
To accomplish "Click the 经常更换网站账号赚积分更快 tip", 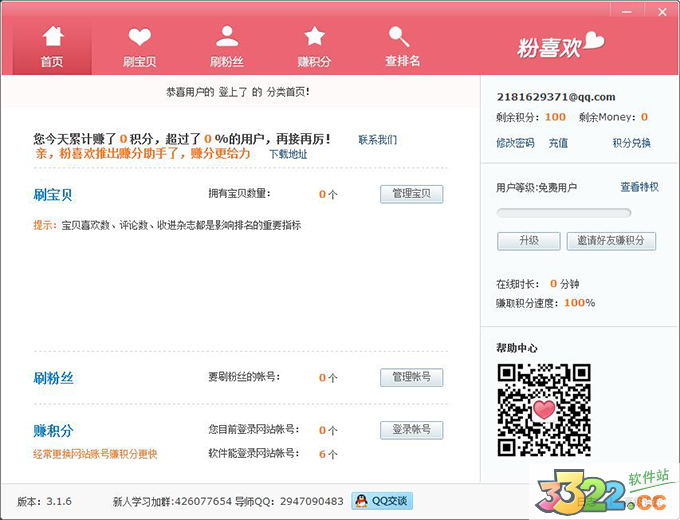I will tap(95, 454).
